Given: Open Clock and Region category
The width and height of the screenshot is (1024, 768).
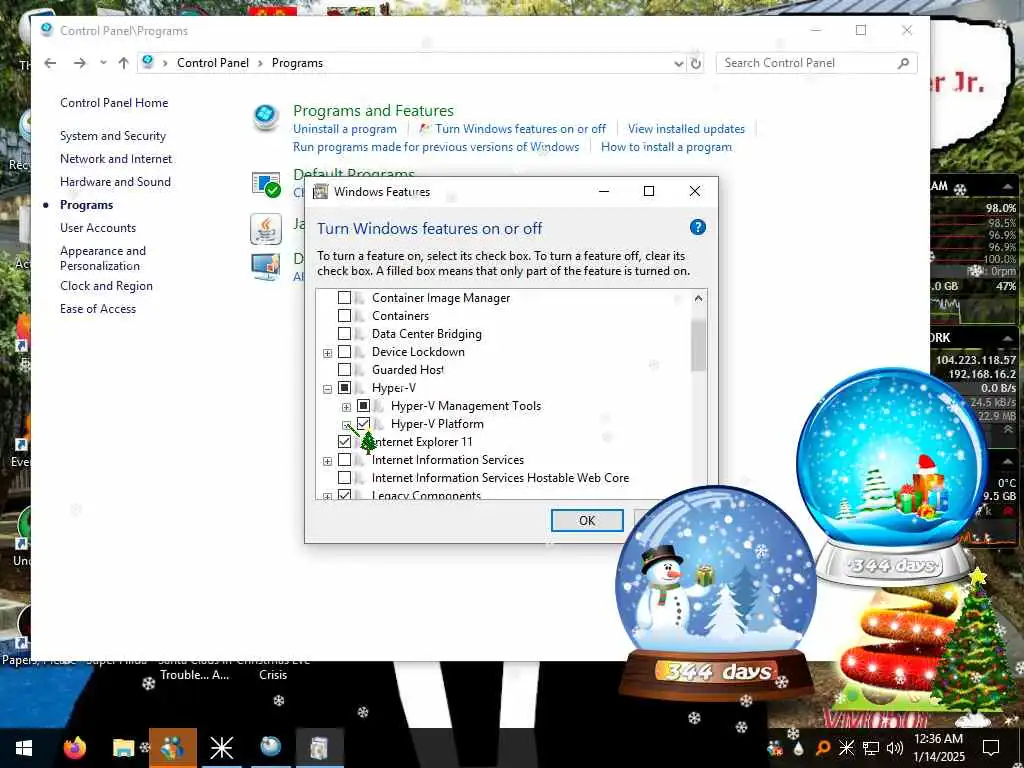Looking at the screenshot, I should (x=106, y=286).
